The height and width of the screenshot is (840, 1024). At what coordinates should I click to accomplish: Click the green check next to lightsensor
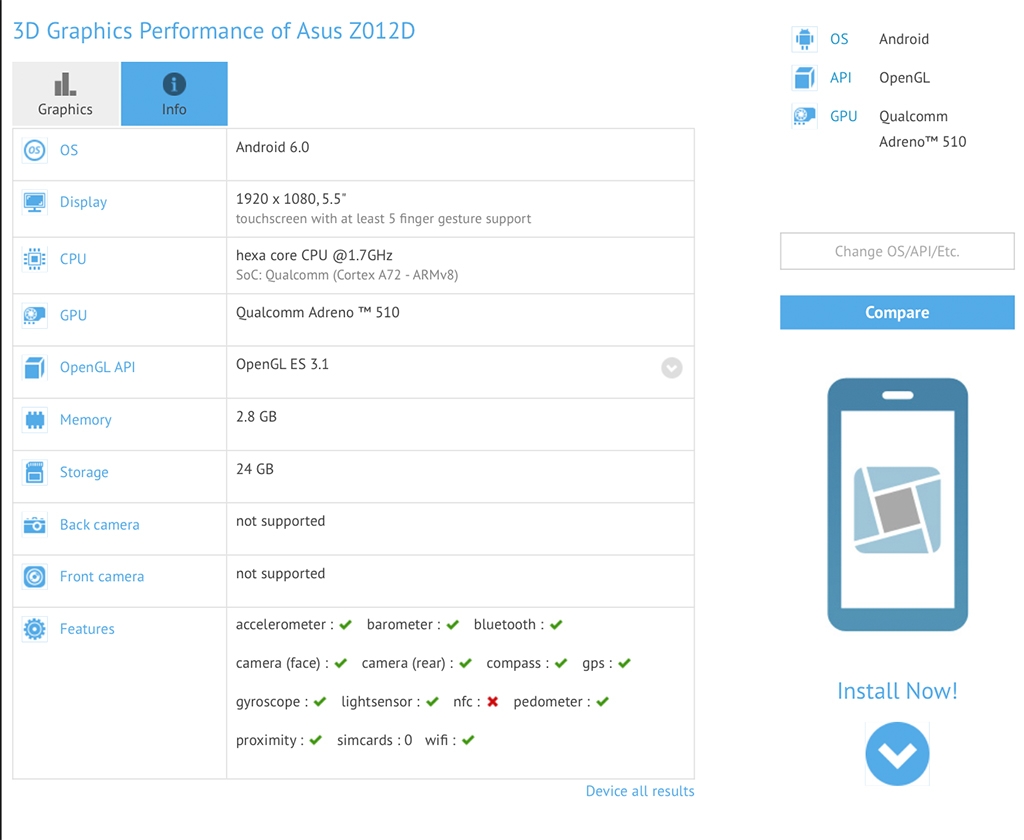[x=432, y=702]
